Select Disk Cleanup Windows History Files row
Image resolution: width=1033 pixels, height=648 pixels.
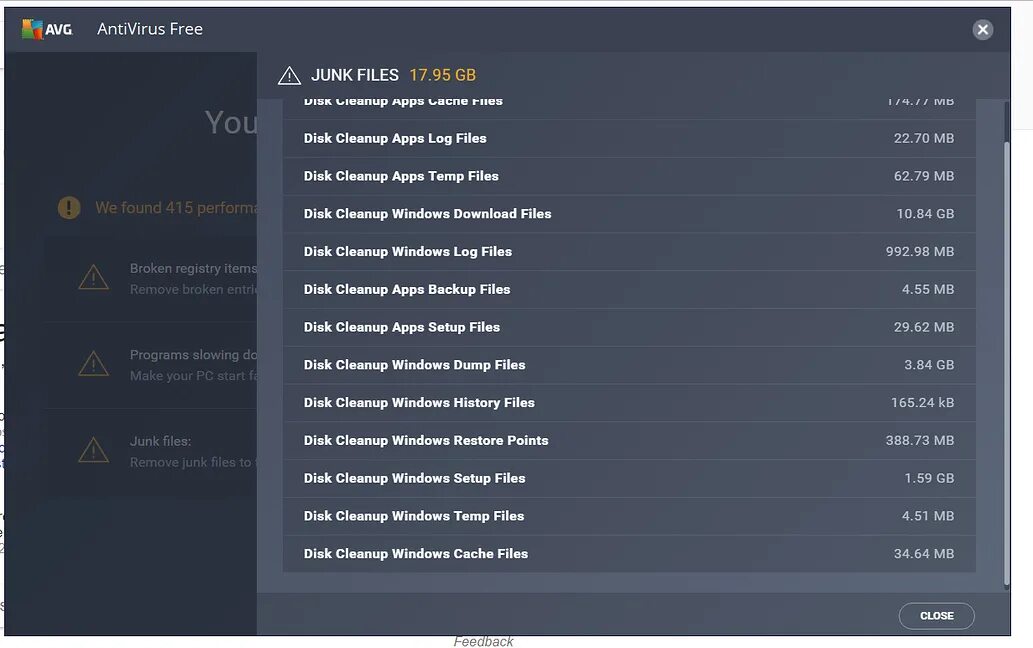(x=629, y=402)
